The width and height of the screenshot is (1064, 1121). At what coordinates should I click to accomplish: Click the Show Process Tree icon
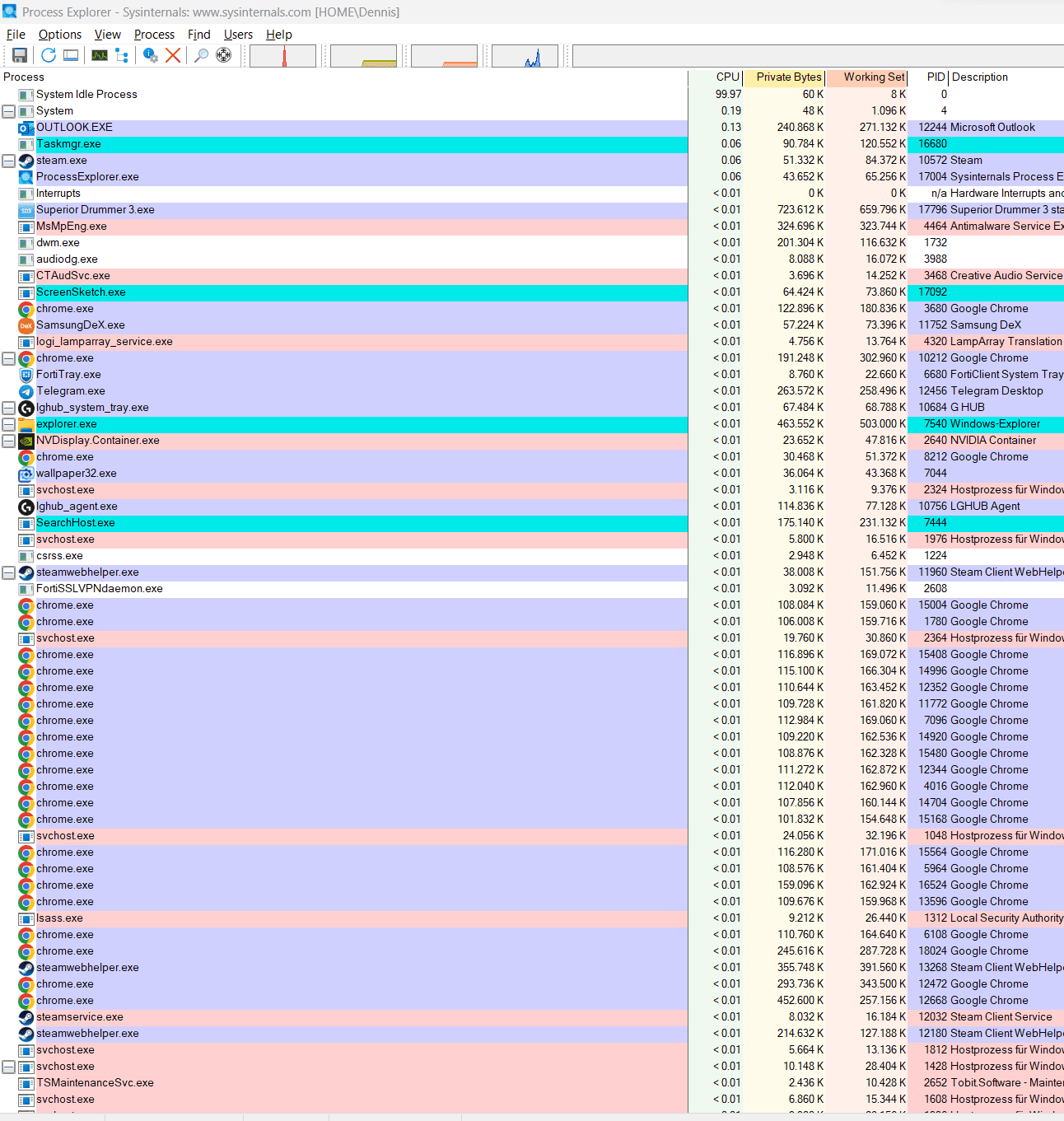tap(122, 55)
